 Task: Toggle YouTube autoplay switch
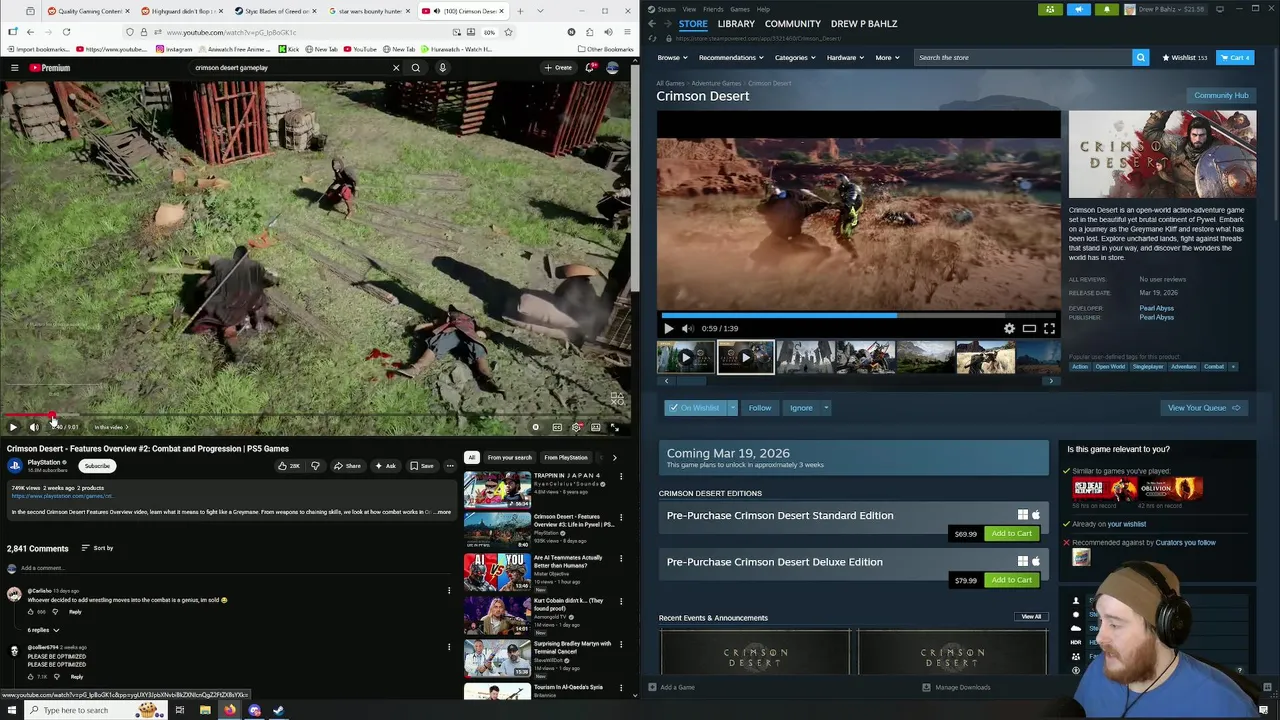click(x=536, y=428)
